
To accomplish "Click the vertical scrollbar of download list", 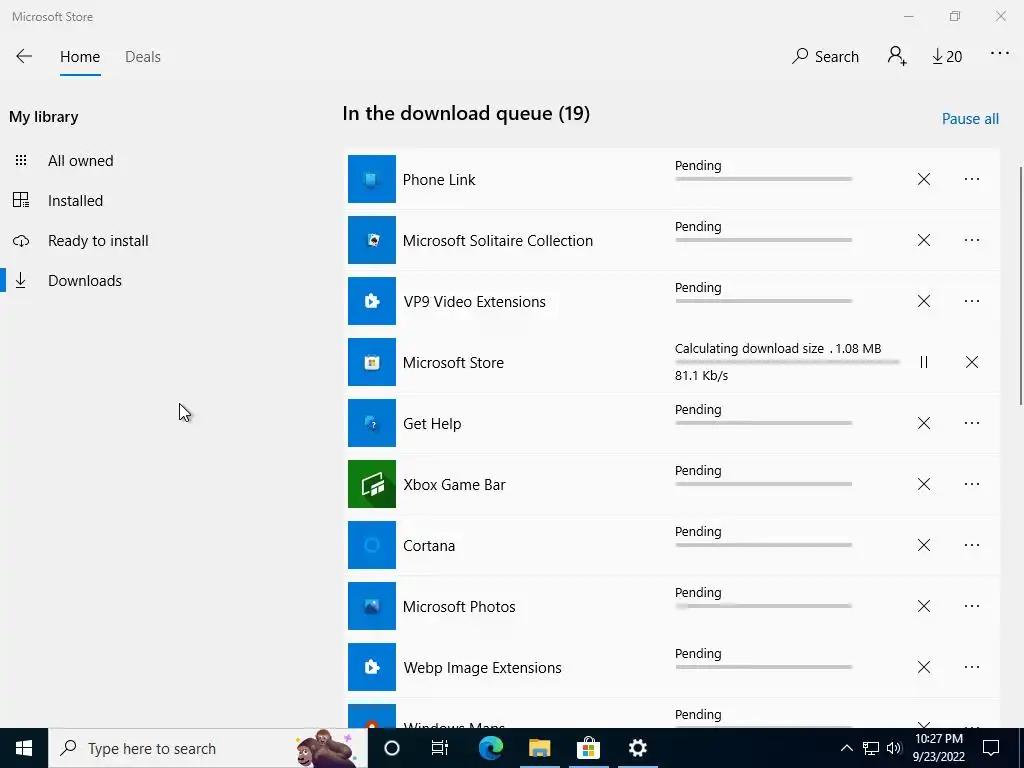I will click(1020, 287).
